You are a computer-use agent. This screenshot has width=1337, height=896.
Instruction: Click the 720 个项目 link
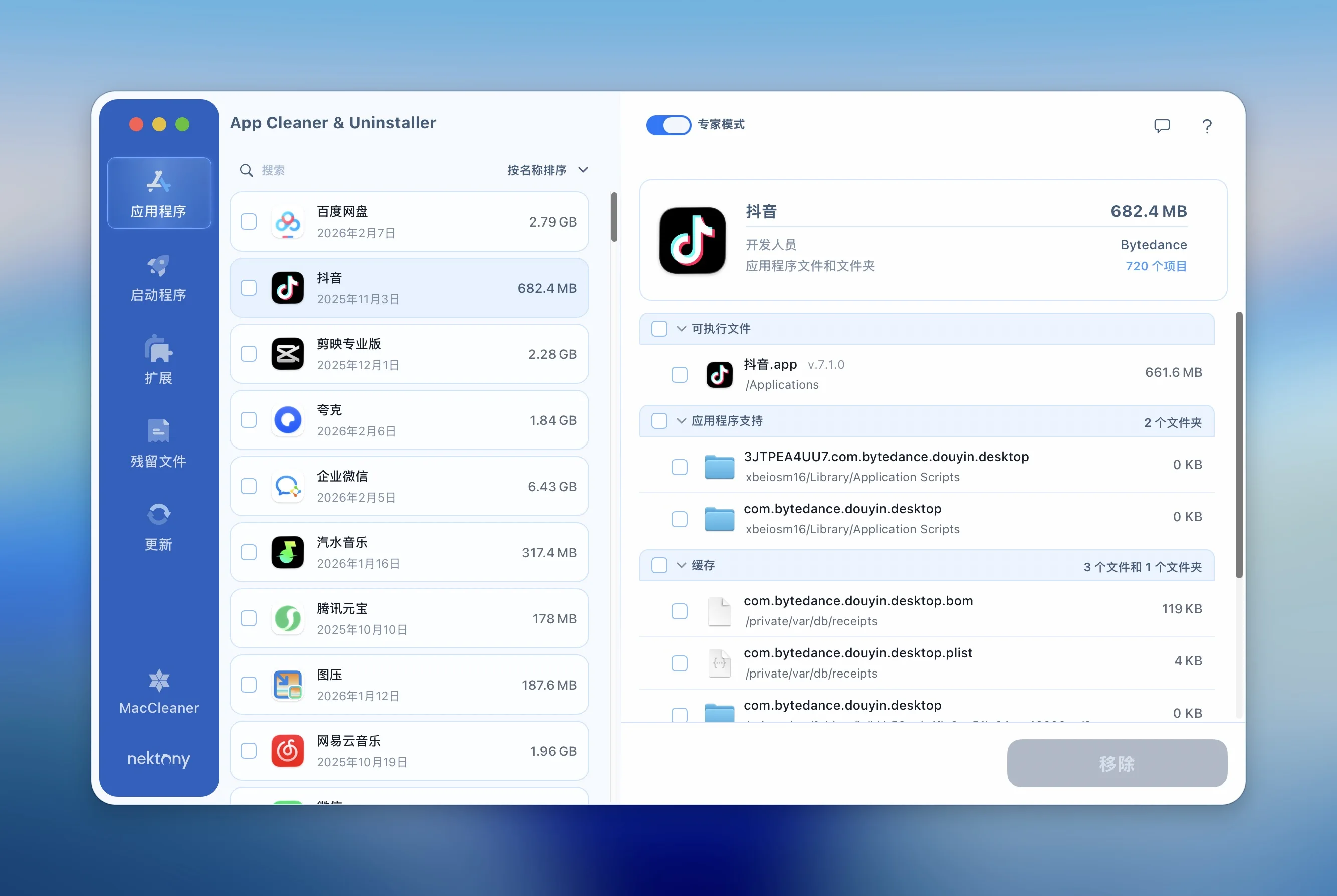(1156, 266)
